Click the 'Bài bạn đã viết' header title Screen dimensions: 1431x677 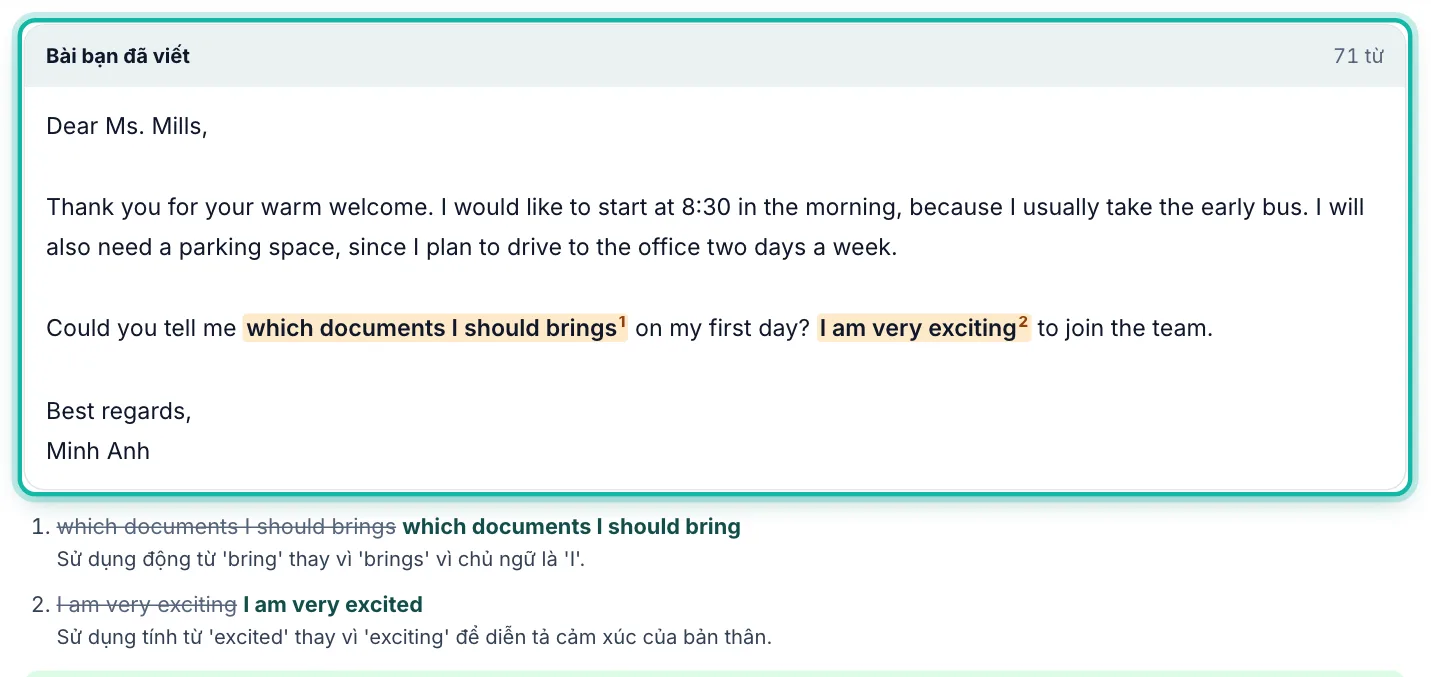pyautogui.click(x=118, y=56)
